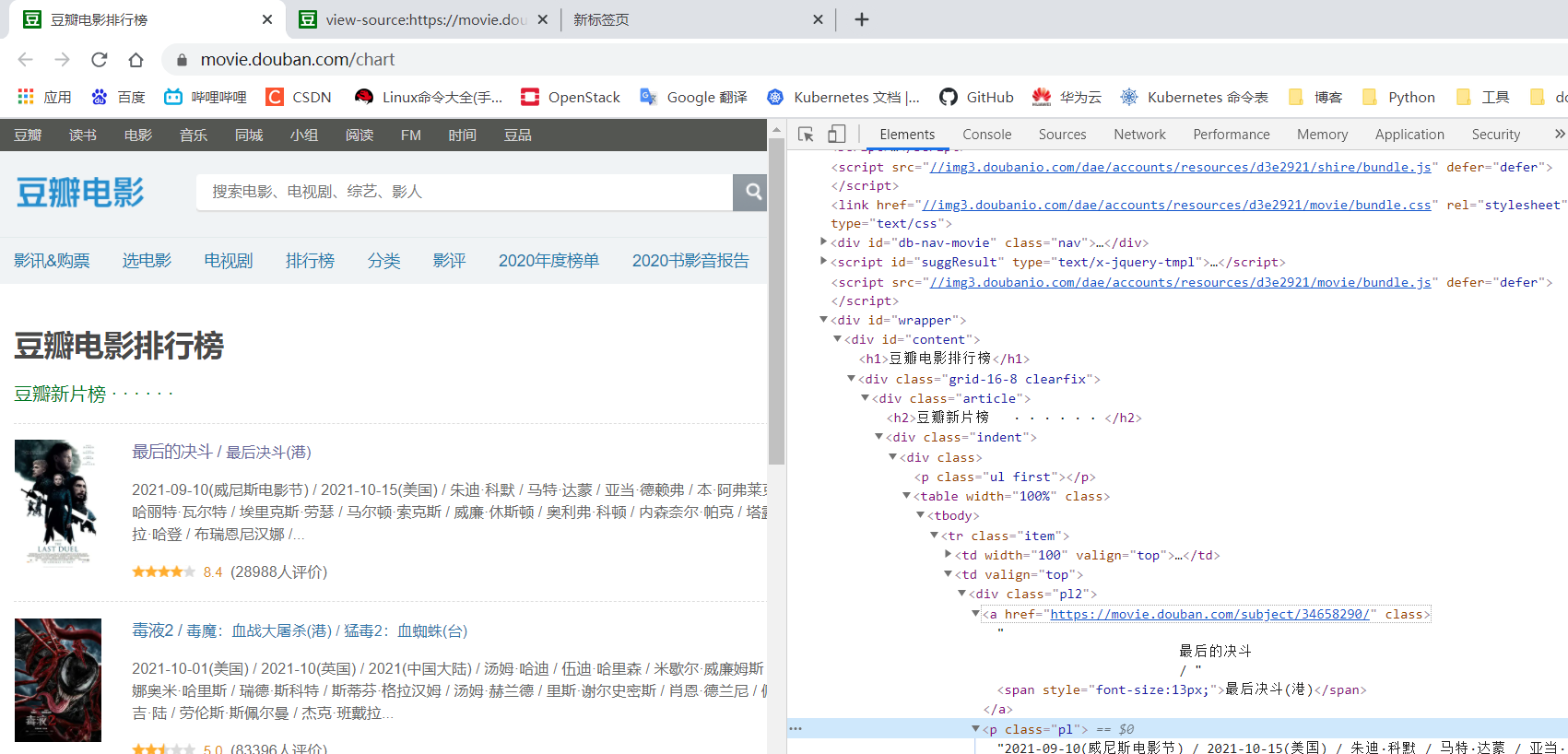Screen dimensions: 1568x754
Task: Open the 华为云 bookmark
Action: 1067,97
